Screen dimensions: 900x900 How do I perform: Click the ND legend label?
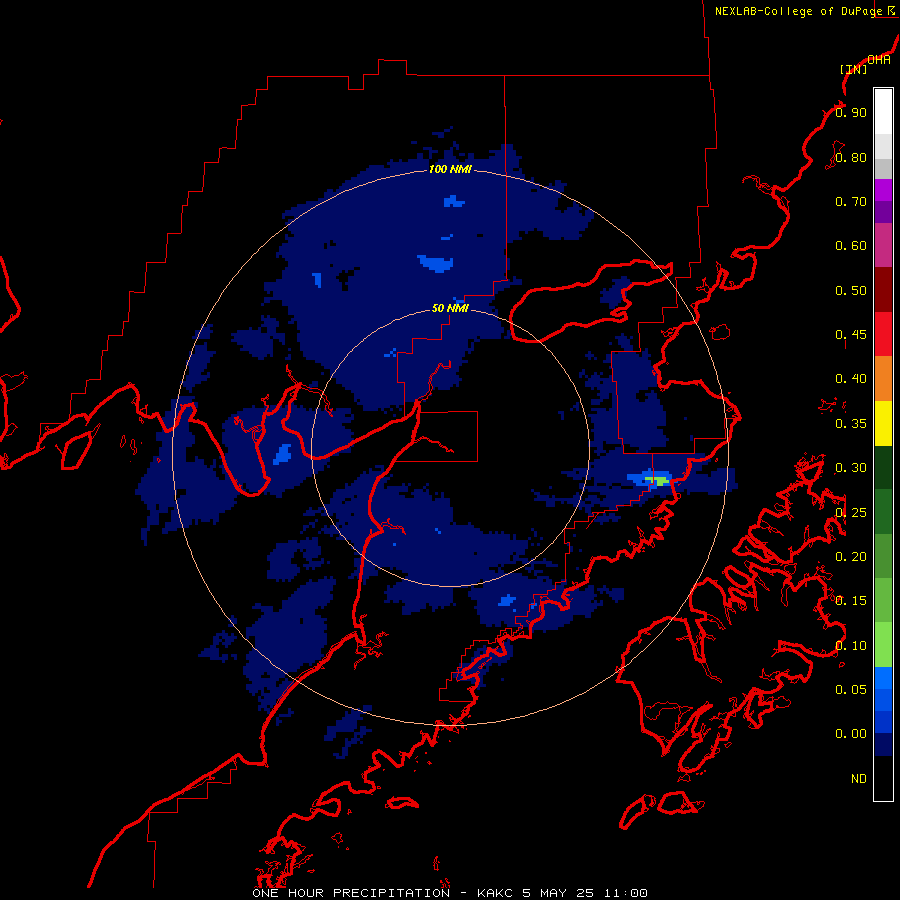click(x=859, y=779)
